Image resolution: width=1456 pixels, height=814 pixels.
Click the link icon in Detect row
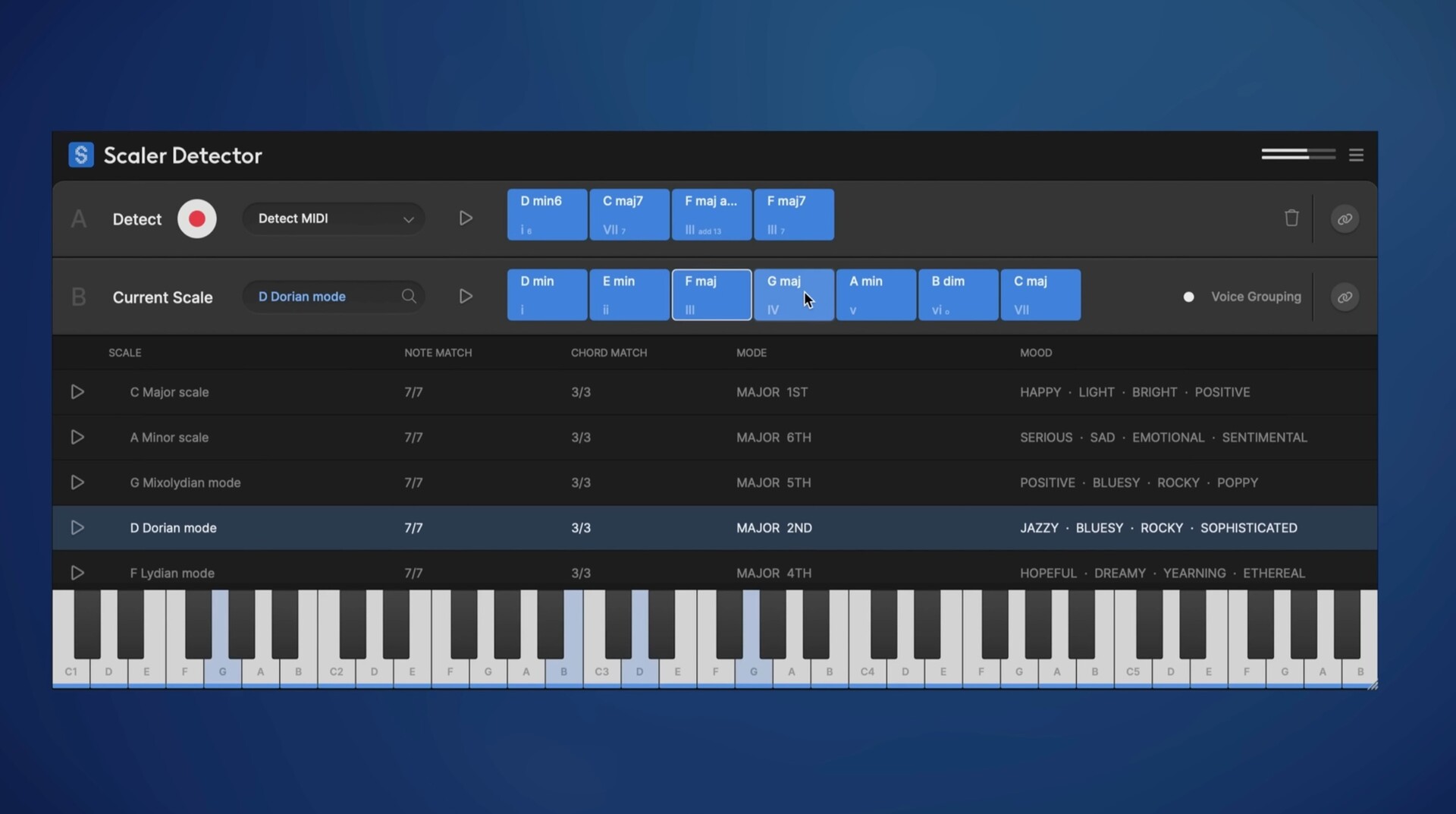point(1345,219)
